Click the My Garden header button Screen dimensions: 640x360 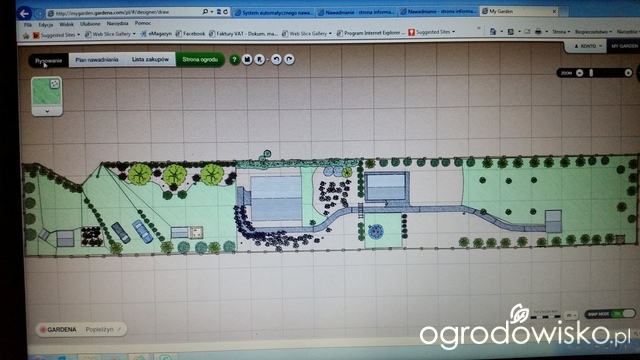[624, 46]
